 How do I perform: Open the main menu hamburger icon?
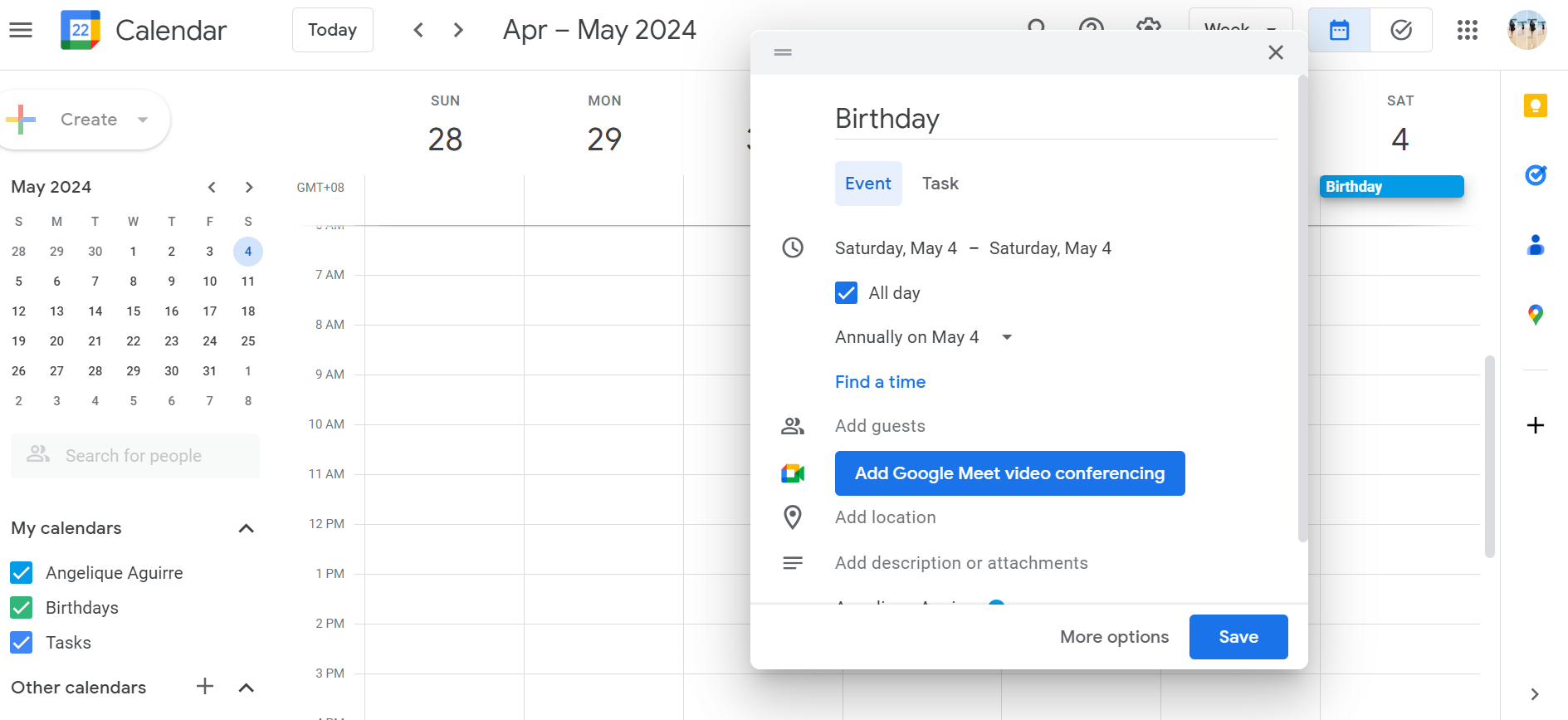pyautogui.click(x=21, y=31)
